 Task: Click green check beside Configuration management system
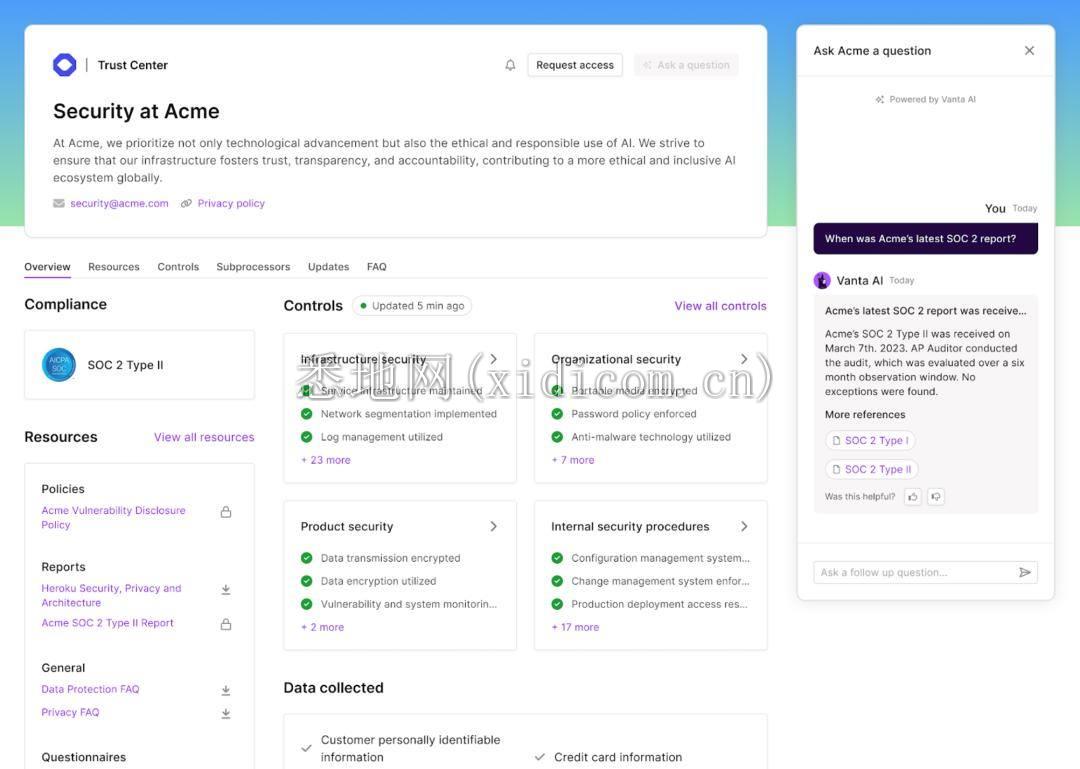point(557,558)
